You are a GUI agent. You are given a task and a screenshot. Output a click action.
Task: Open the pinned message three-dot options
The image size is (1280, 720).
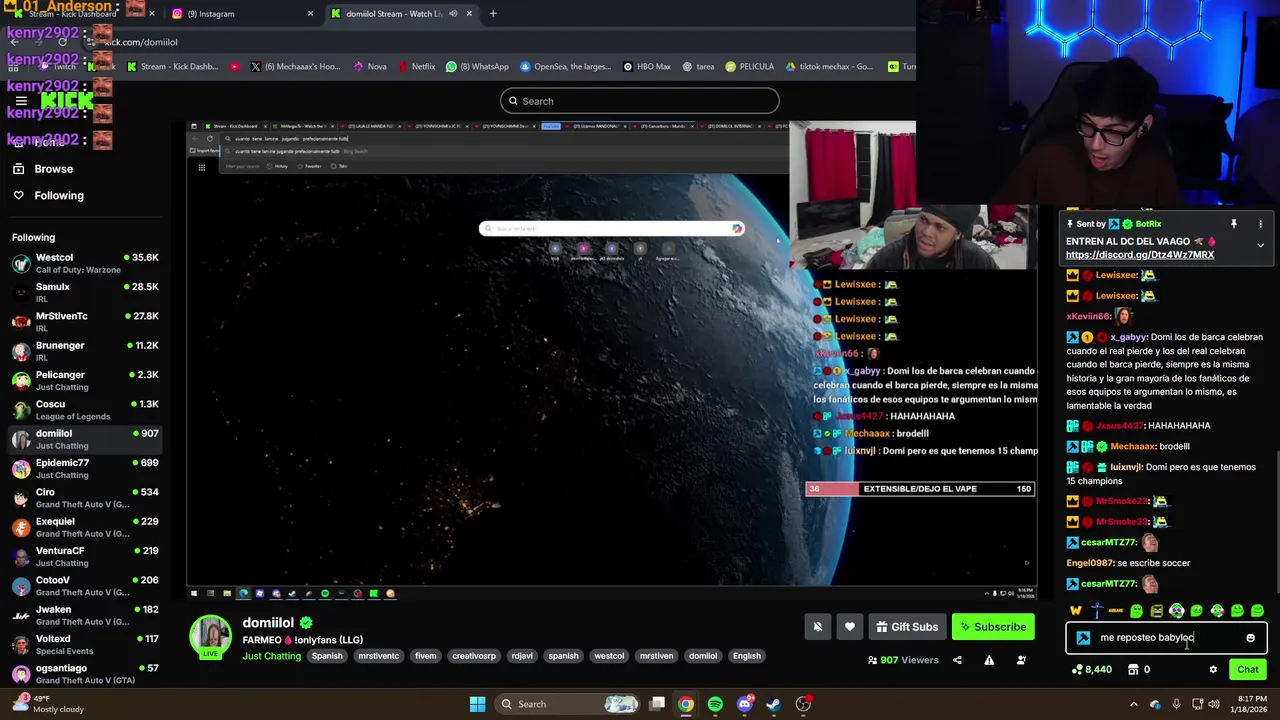click(x=1260, y=224)
